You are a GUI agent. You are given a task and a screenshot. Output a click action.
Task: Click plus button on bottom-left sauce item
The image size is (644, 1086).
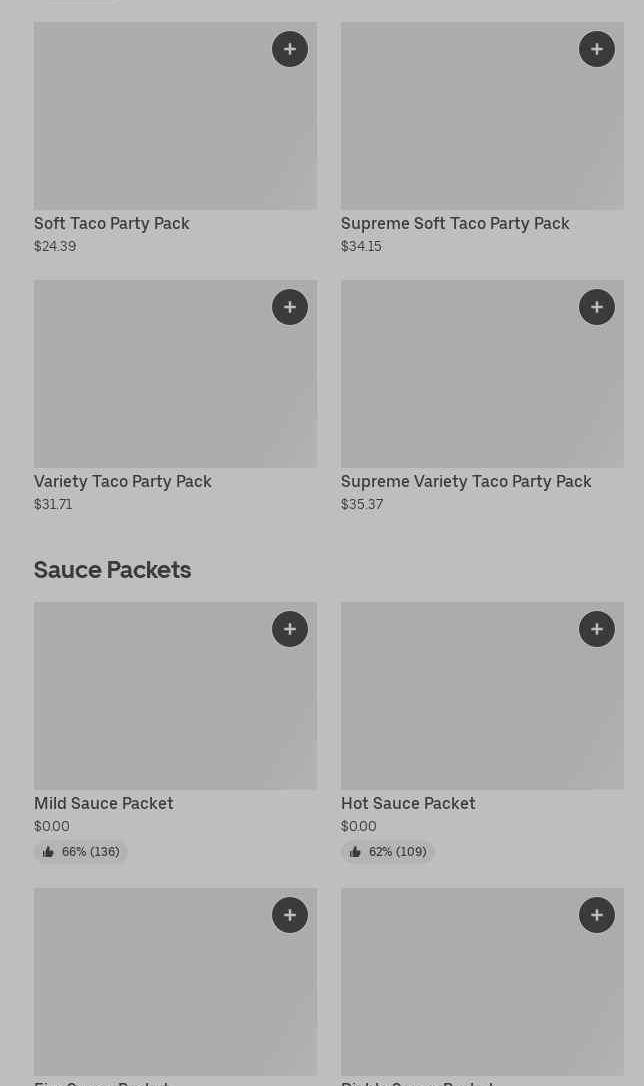point(290,915)
